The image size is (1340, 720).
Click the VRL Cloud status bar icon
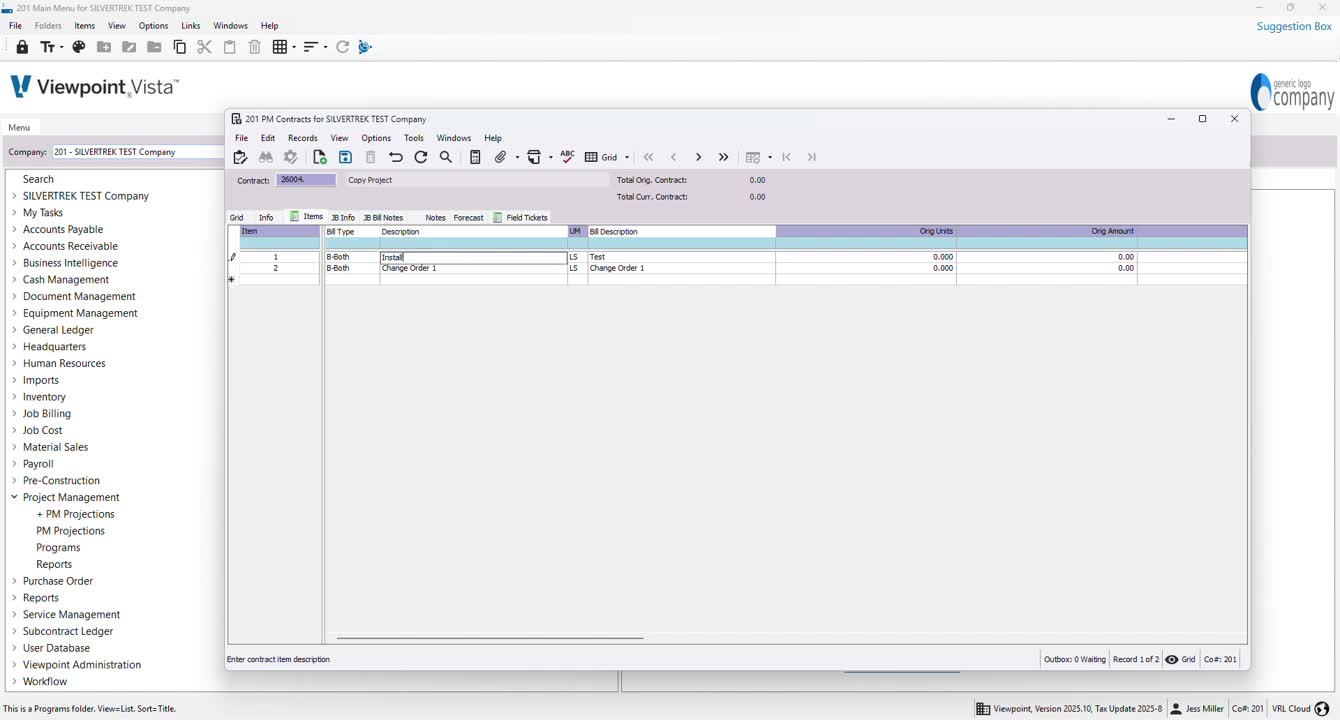1321,709
